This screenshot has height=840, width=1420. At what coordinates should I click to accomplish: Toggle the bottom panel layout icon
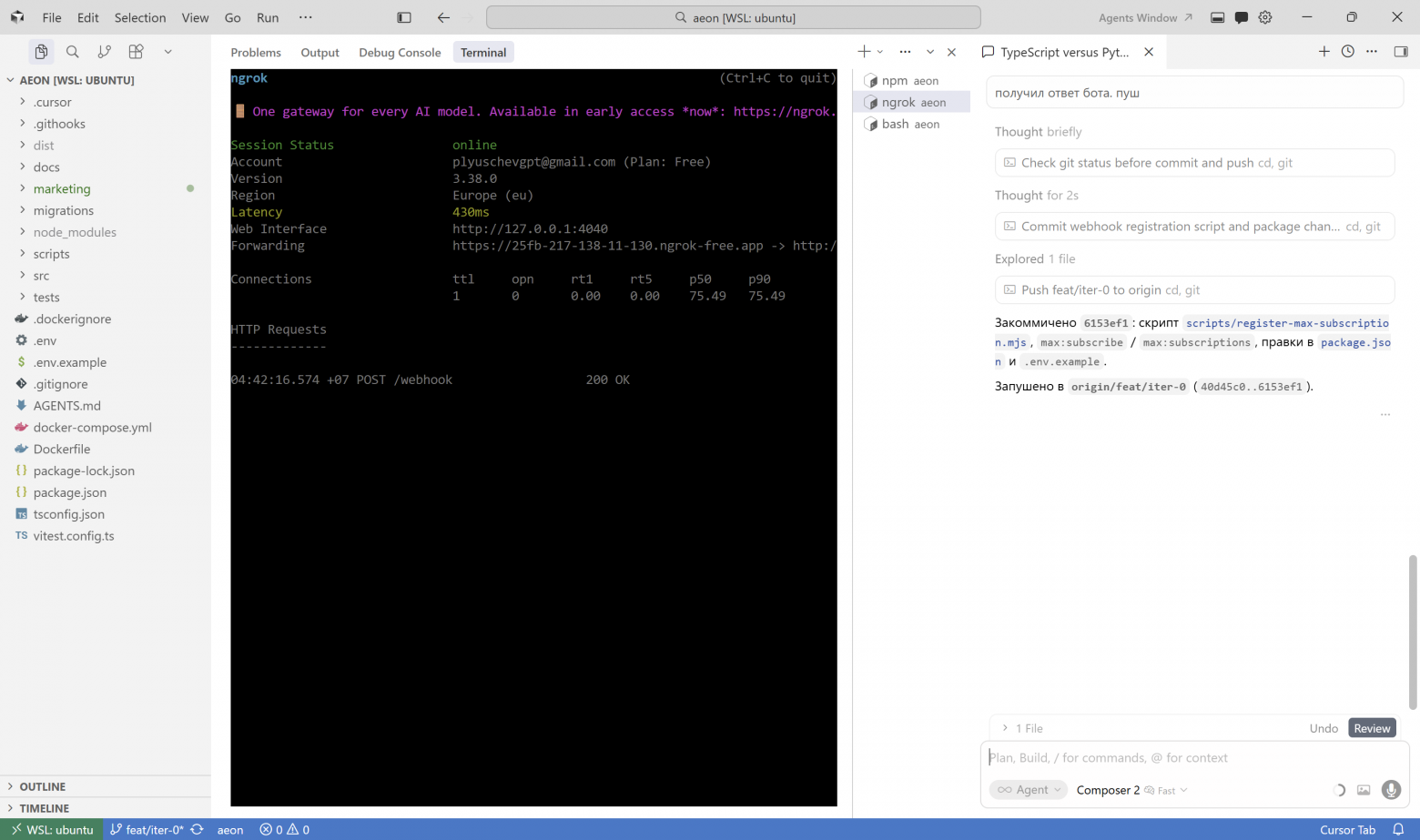1217,17
